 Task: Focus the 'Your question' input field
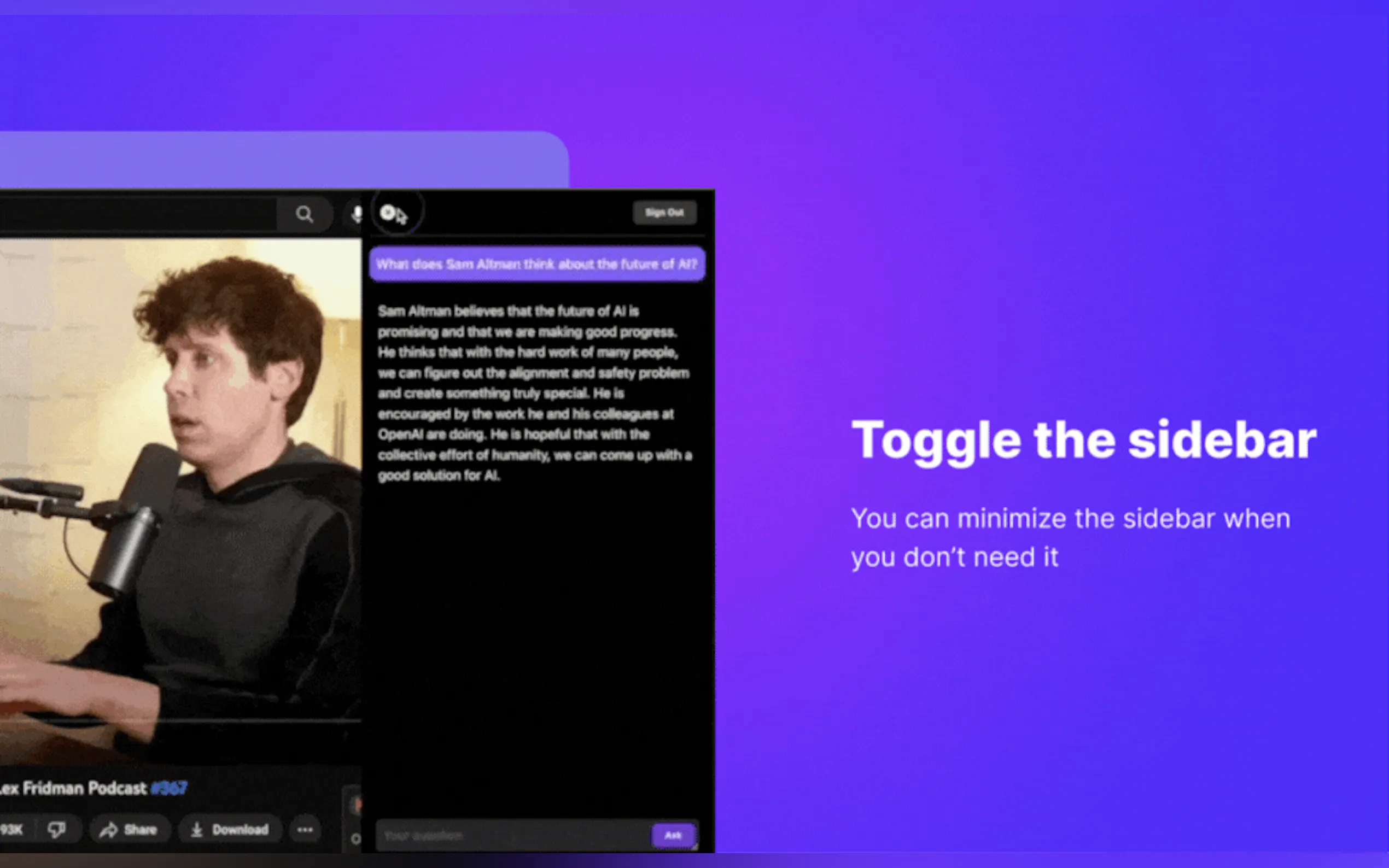511,835
